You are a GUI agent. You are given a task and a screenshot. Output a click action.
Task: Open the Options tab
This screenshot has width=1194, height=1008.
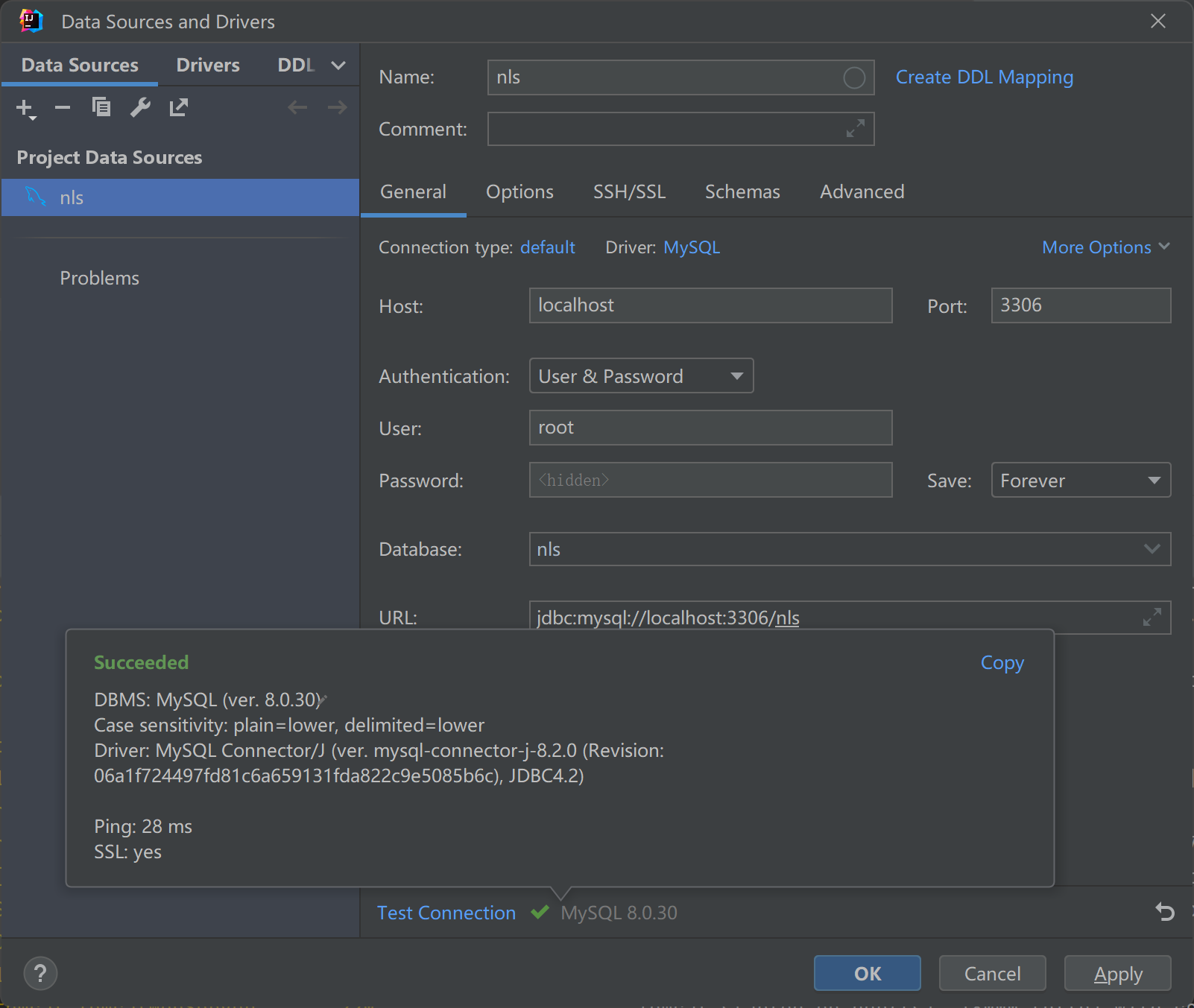519,191
